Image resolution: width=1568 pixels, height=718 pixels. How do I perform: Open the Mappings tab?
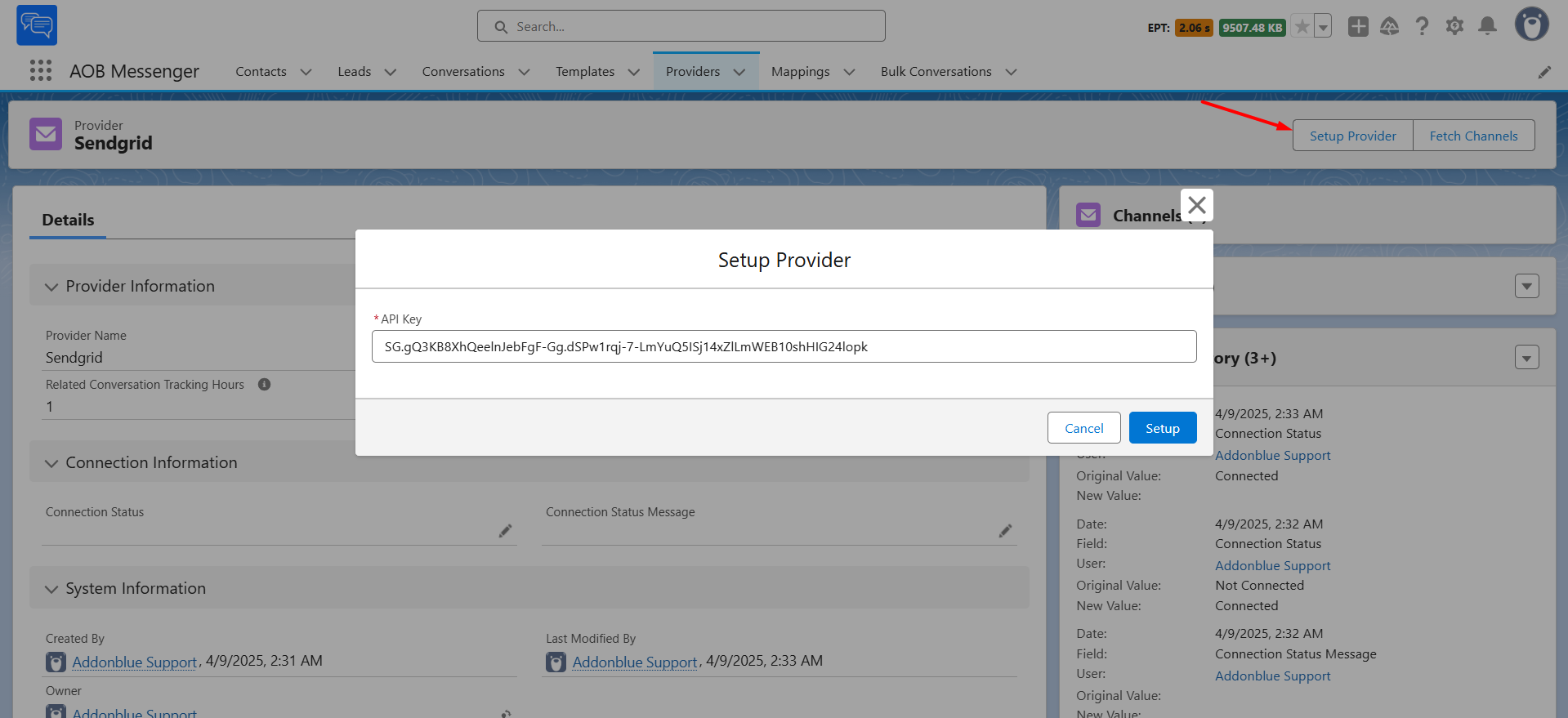click(x=801, y=72)
